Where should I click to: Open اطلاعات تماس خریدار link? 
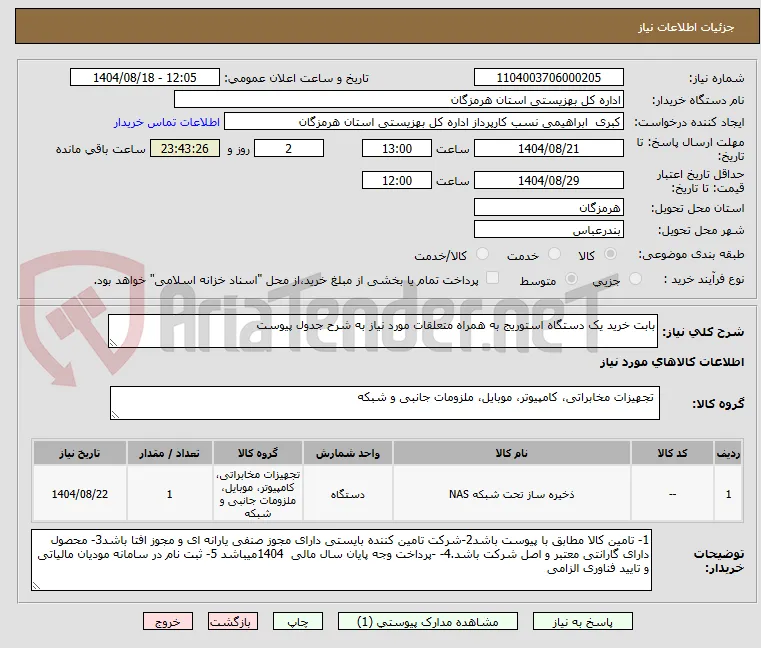pyautogui.click(x=167, y=122)
